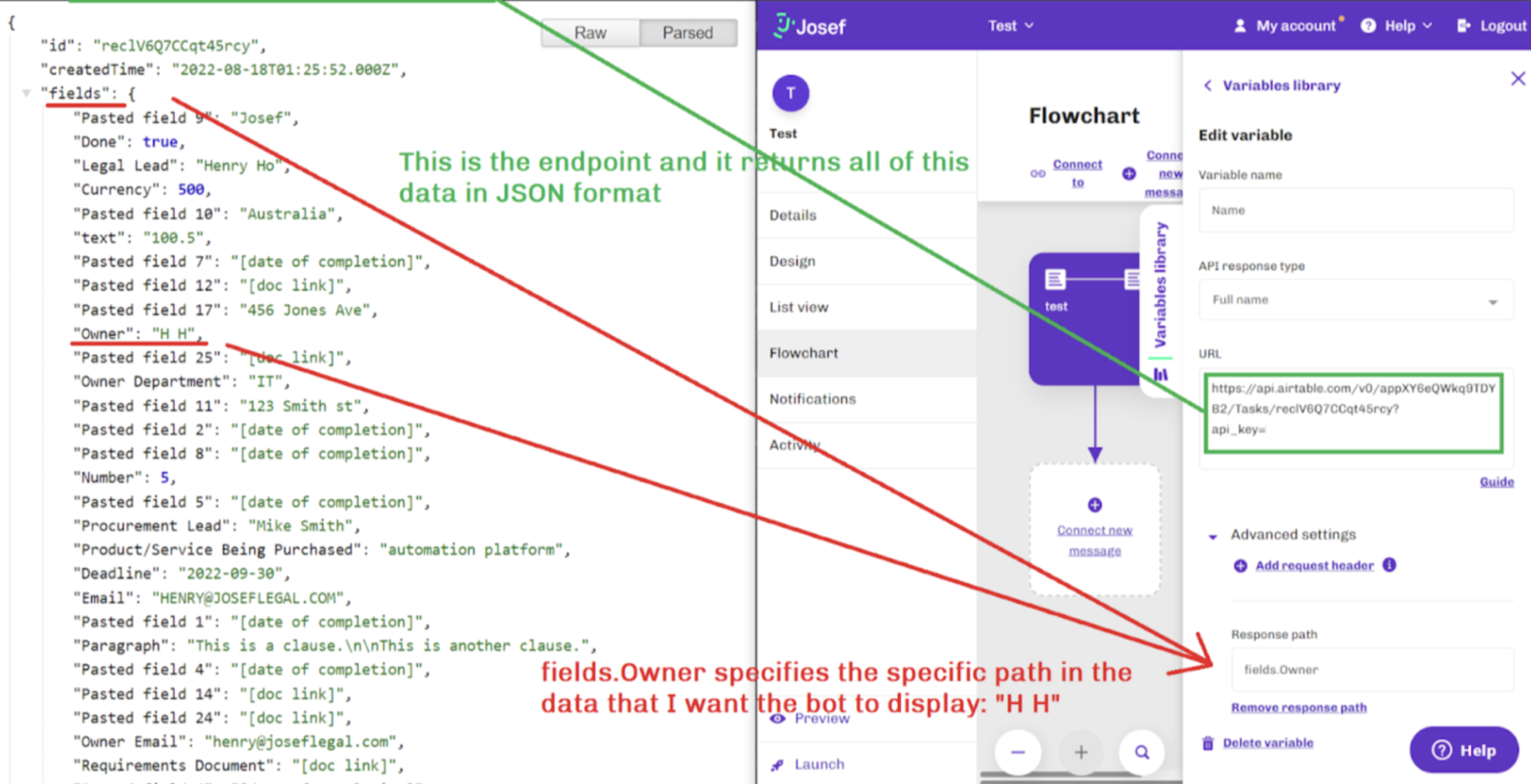Close the Edit variable panel

pyautogui.click(x=1518, y=79)
